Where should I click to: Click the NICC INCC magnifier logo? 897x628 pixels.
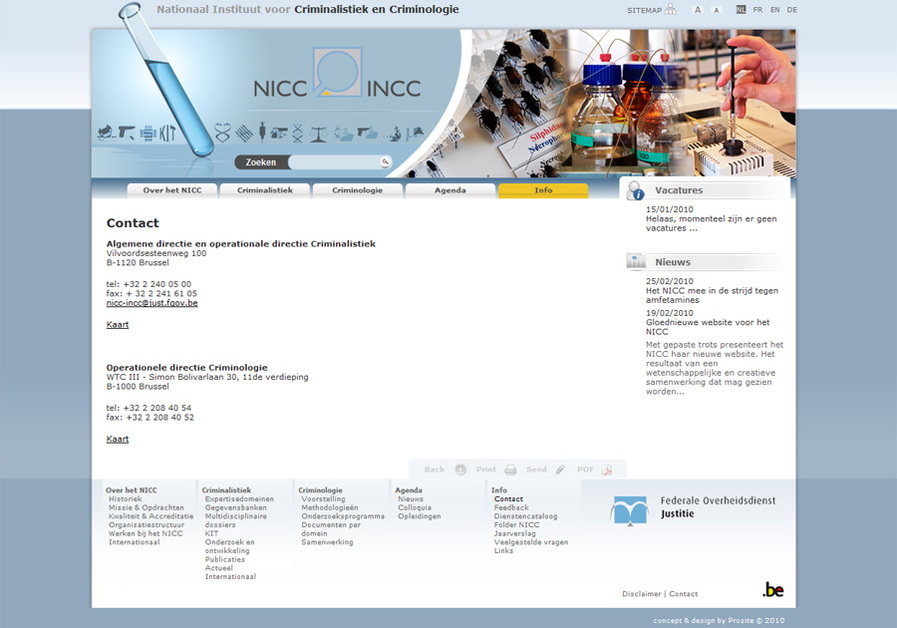(338, 73)
